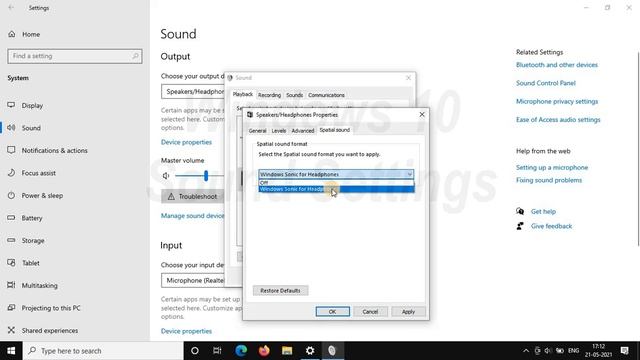Click the Sound app taskbar icon
This screenshot has width=640, height=360.
click(332, 351)
